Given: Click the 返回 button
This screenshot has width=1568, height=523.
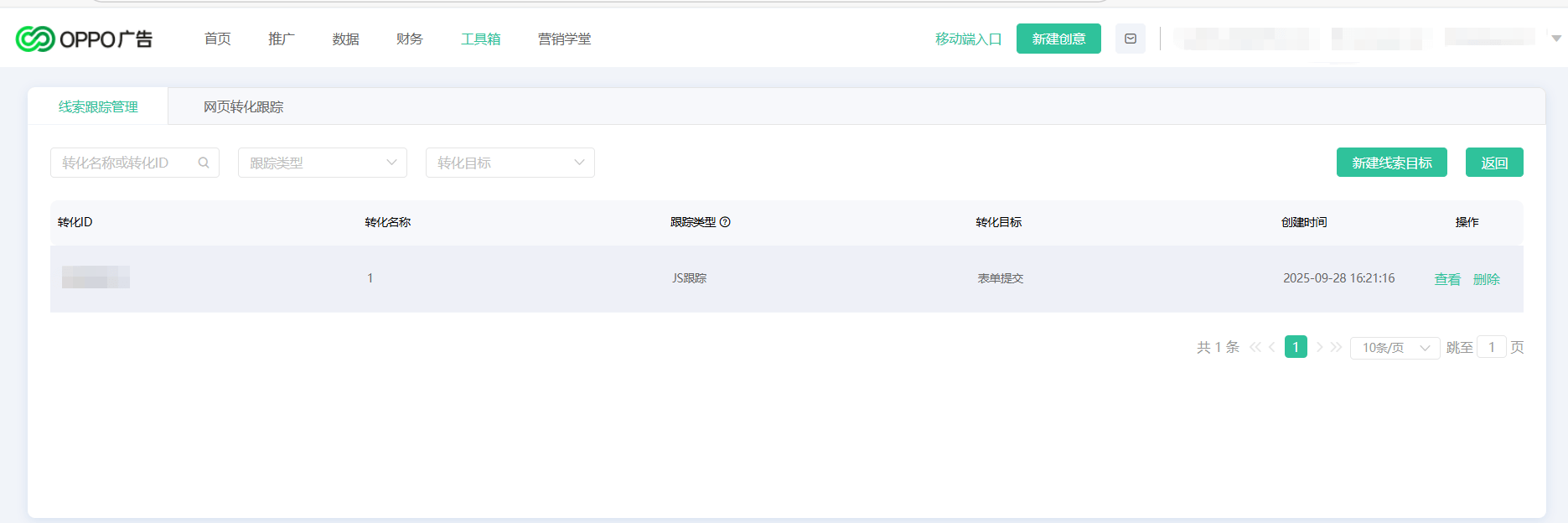Looking at the screenshot, I should tap(1493, 163).
